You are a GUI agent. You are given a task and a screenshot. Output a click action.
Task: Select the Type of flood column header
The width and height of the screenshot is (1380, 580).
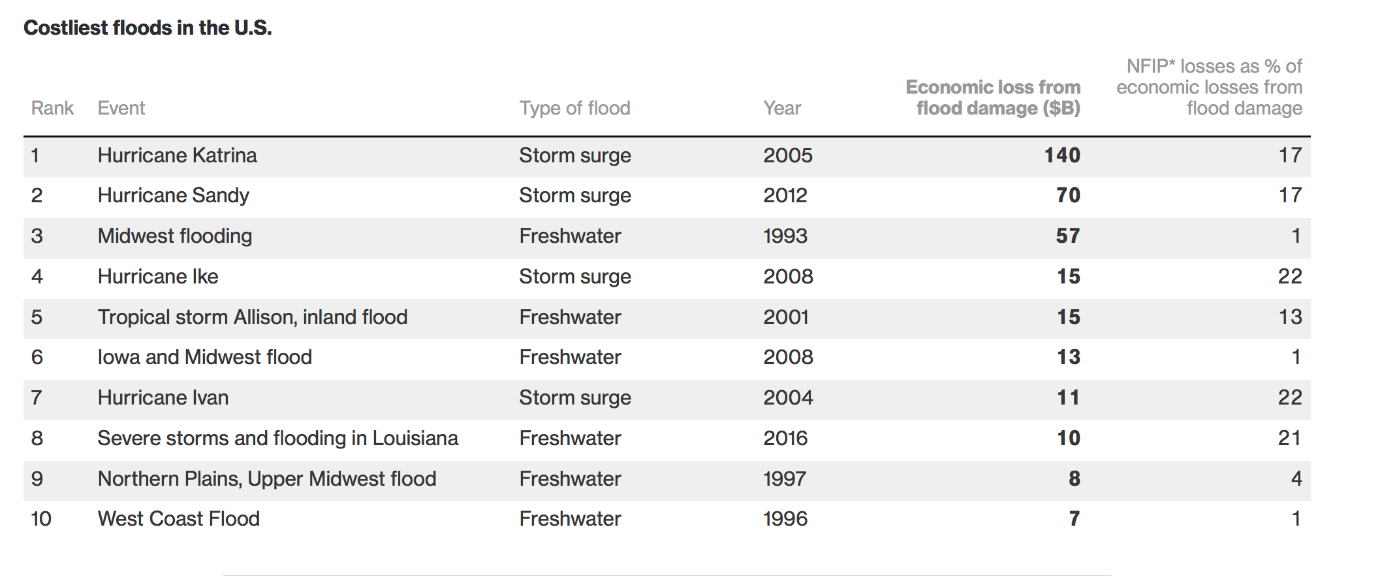pos(575,108)
